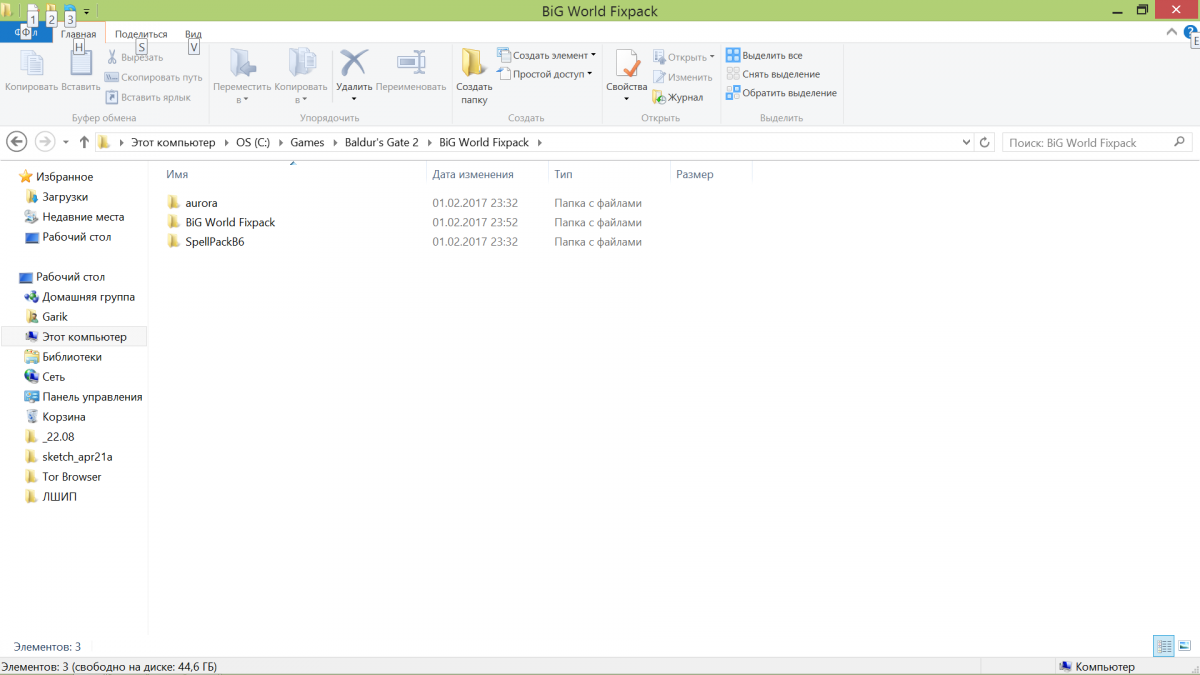Image resolution: width=1200 pixels, height=675 pixels.
Task: Click the Копировать ribbon icon
Action: point(32,63)
